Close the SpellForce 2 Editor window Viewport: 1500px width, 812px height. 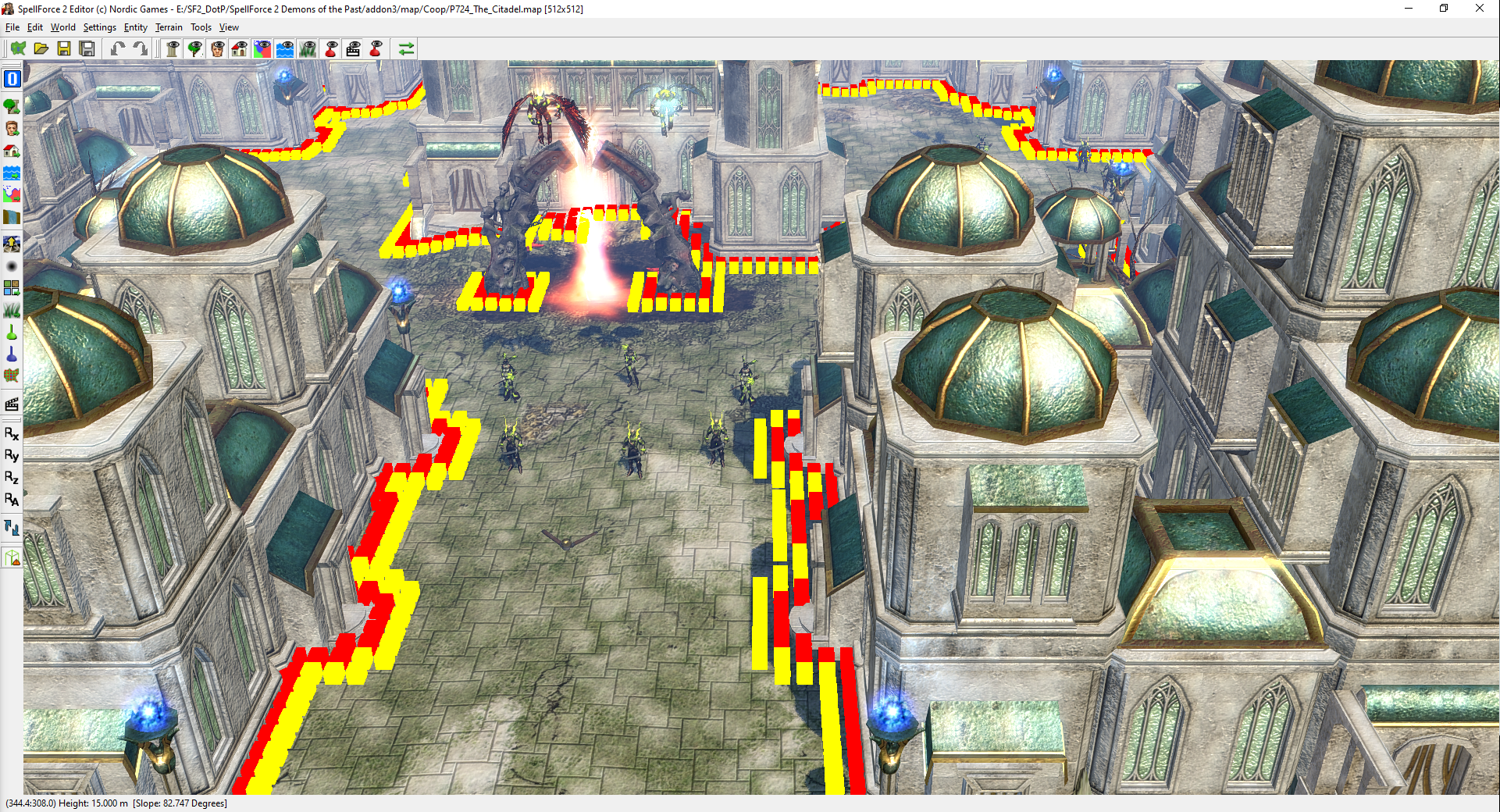(x=1480, y=9)
